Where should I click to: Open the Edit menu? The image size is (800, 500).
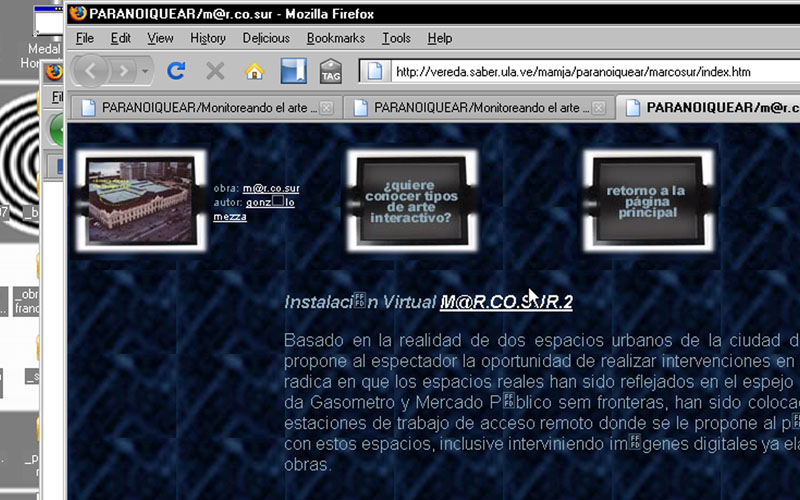(120, 38)
